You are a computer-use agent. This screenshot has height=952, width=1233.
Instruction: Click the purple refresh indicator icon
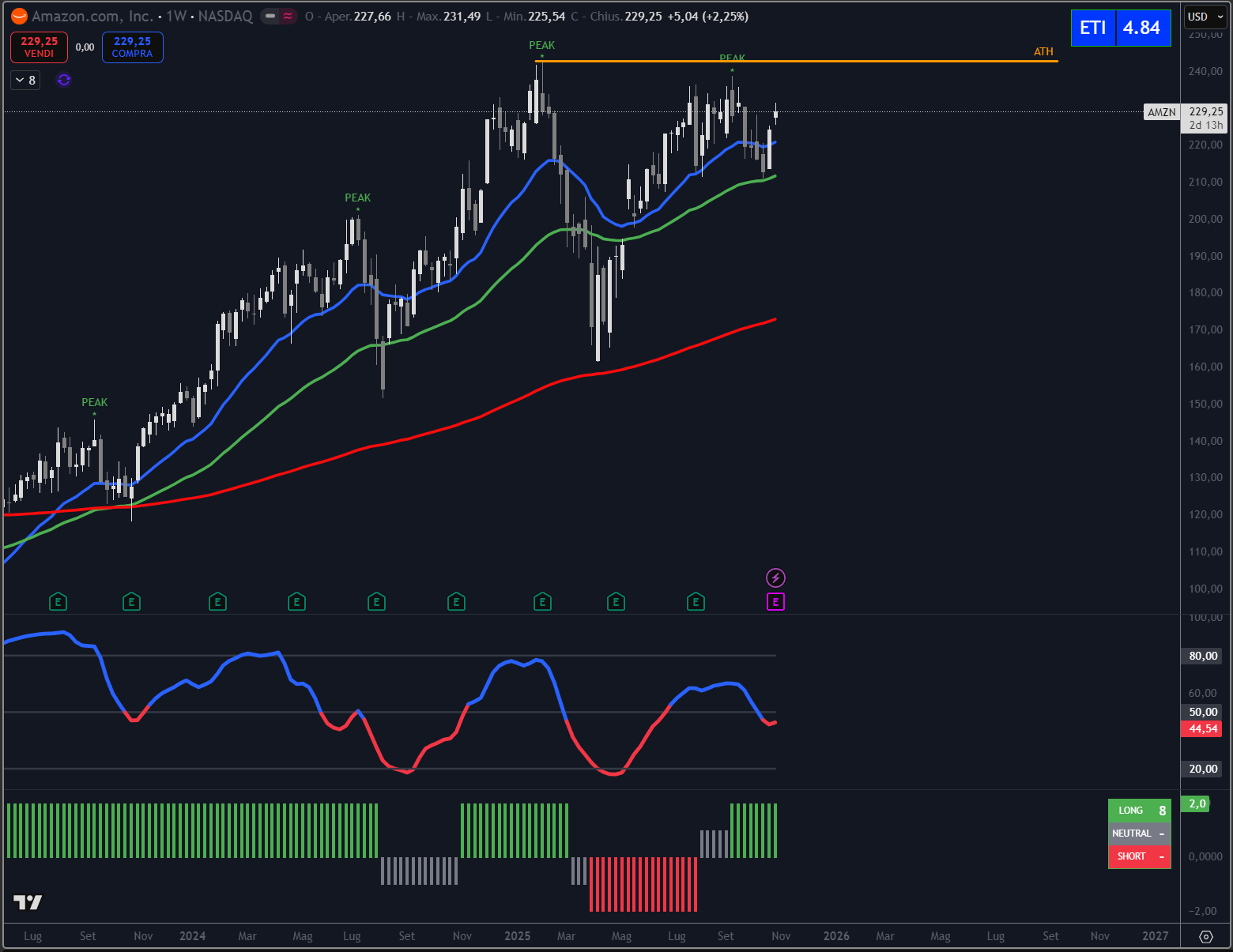click(x=64, y=80)
